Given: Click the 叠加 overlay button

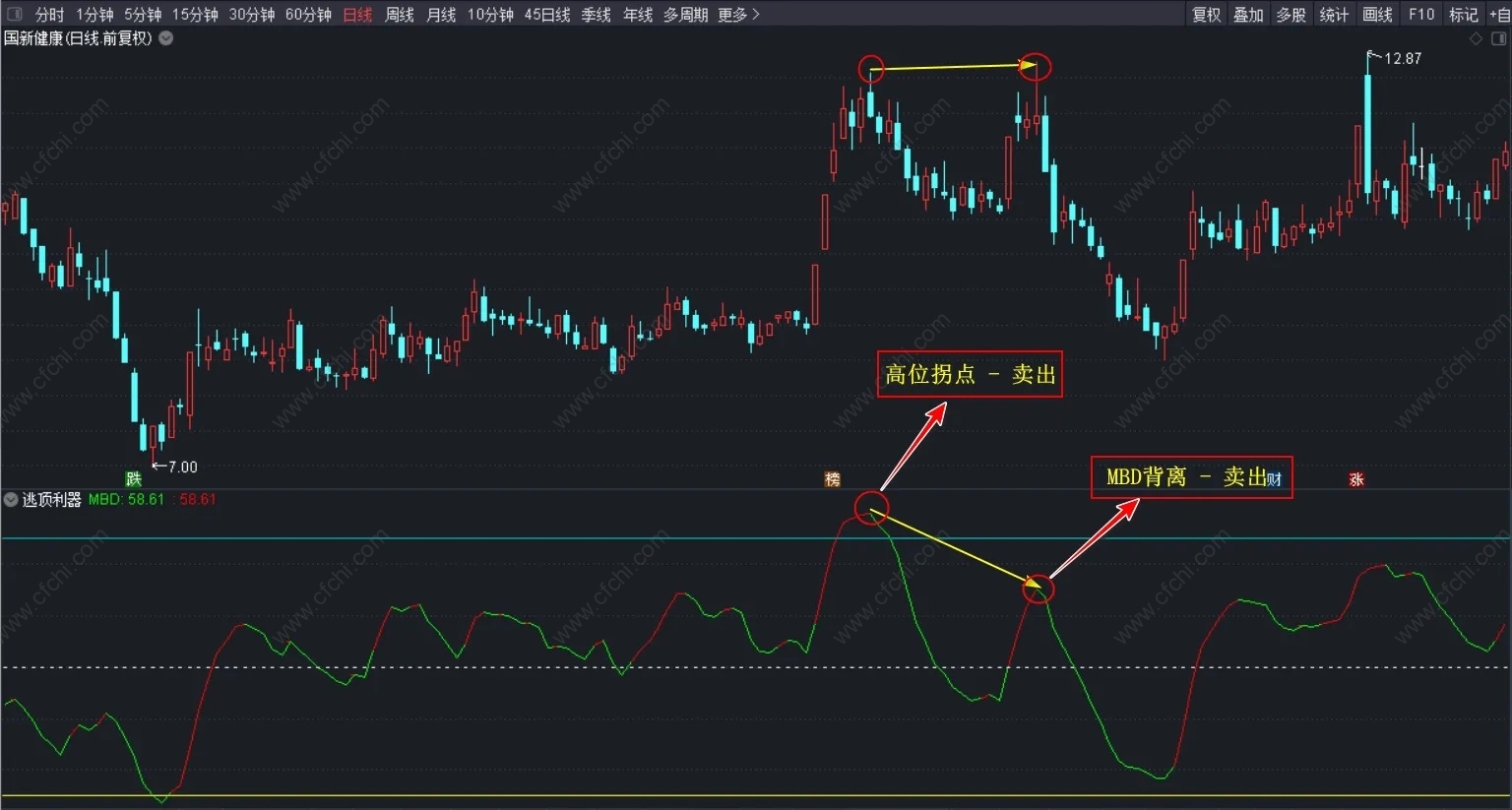Looking at the screenshot, I should coord(1248,15).
